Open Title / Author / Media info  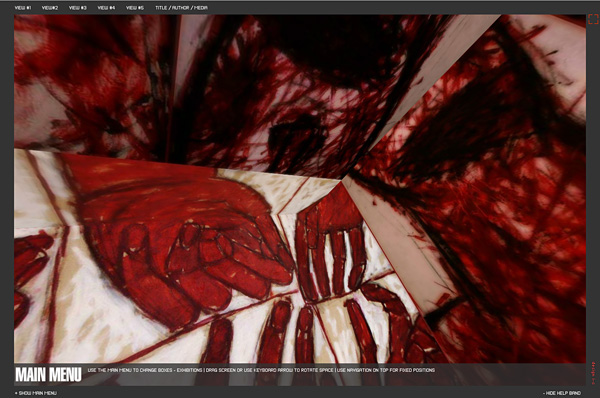(x=181, y=8)
